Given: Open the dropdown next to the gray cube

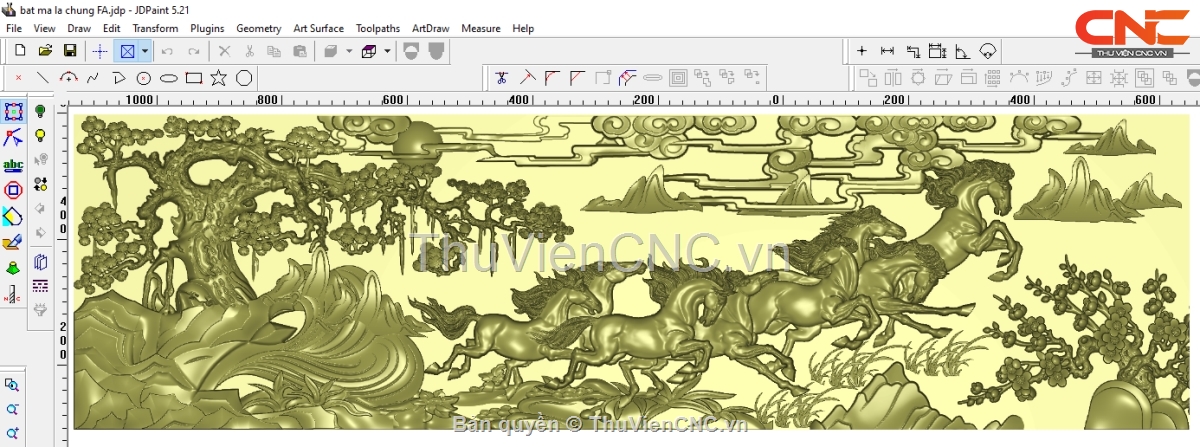Looking at the screenshot, I should [x=348, y=50].
